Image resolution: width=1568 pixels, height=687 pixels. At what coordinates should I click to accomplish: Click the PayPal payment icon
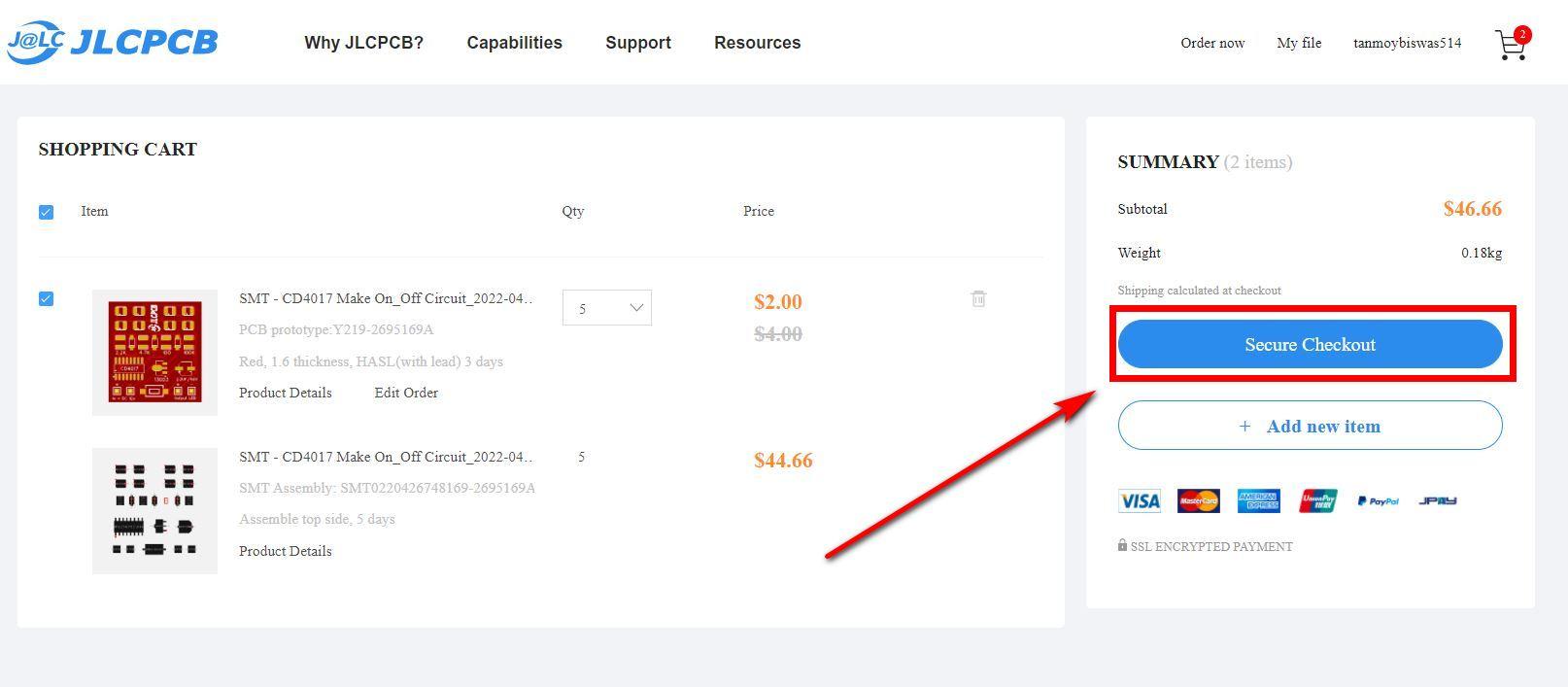pyautogui.click(x=1378, y=501)
